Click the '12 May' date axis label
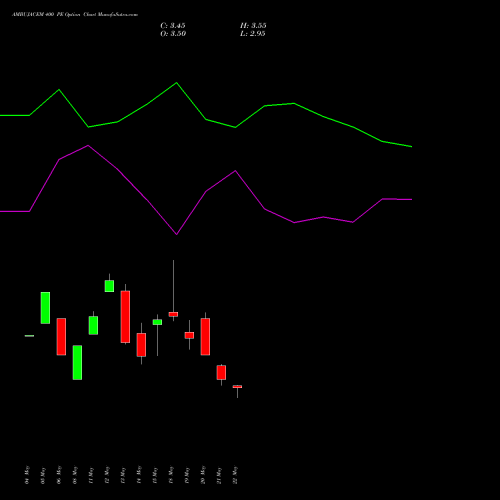This screenshot has width=500, height=500. coord(107,475)
